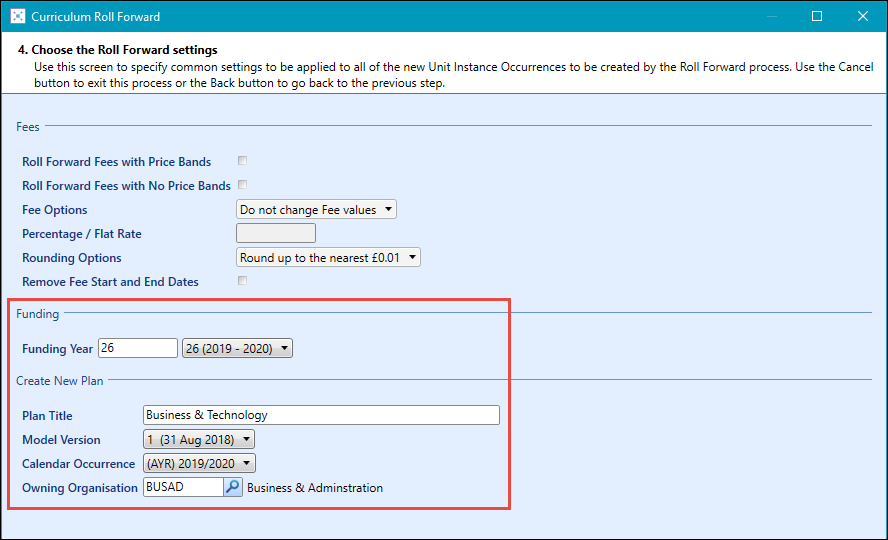
Task: Click the Funding Year text field
Action: tap(137, 348)
